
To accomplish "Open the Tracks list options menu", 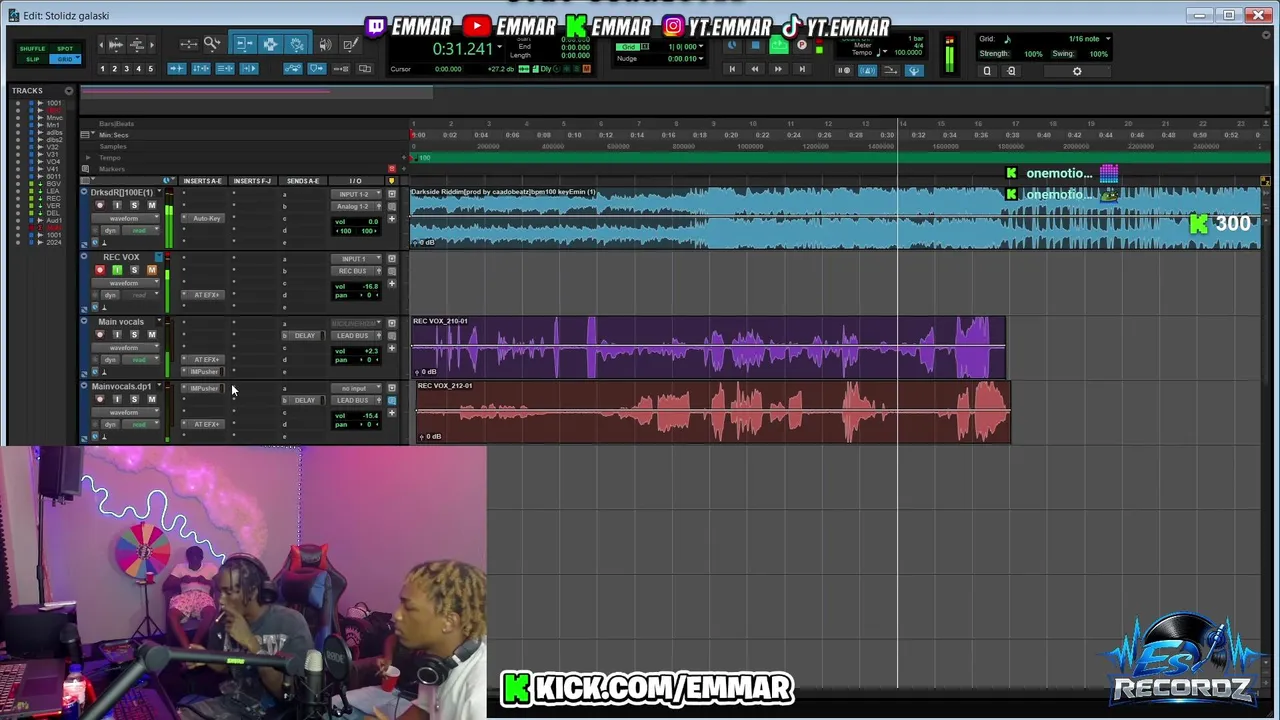I will pyautogui.click(x=69, y=91).
